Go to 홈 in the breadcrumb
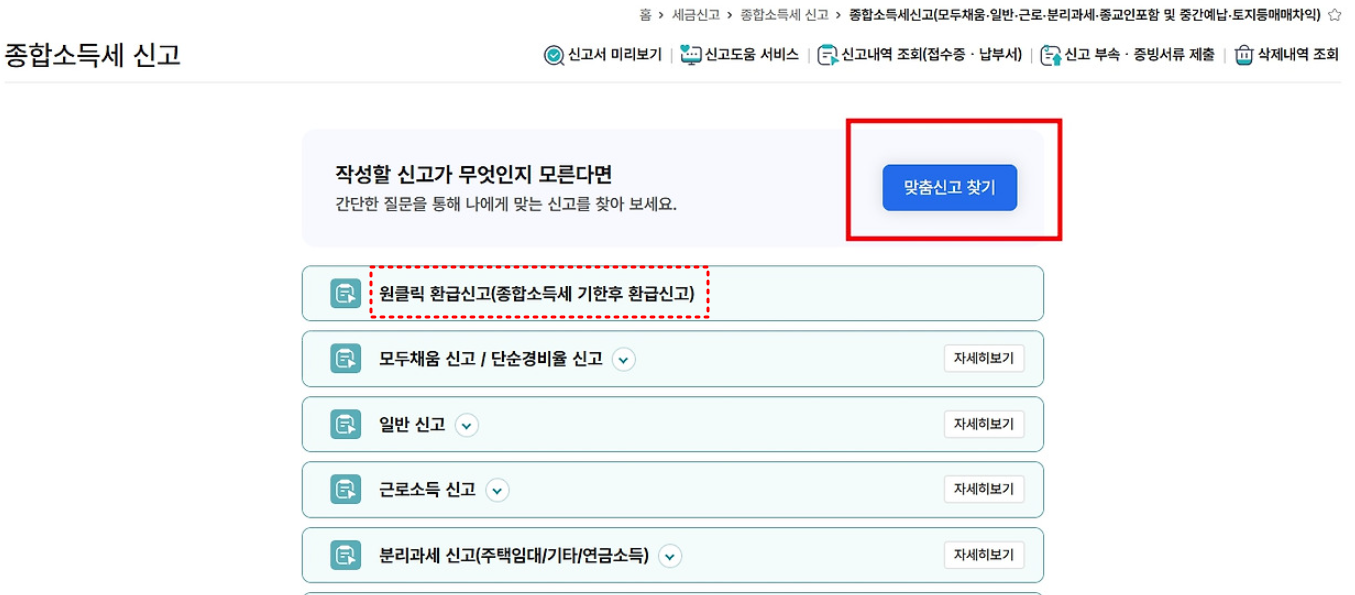 646,14
